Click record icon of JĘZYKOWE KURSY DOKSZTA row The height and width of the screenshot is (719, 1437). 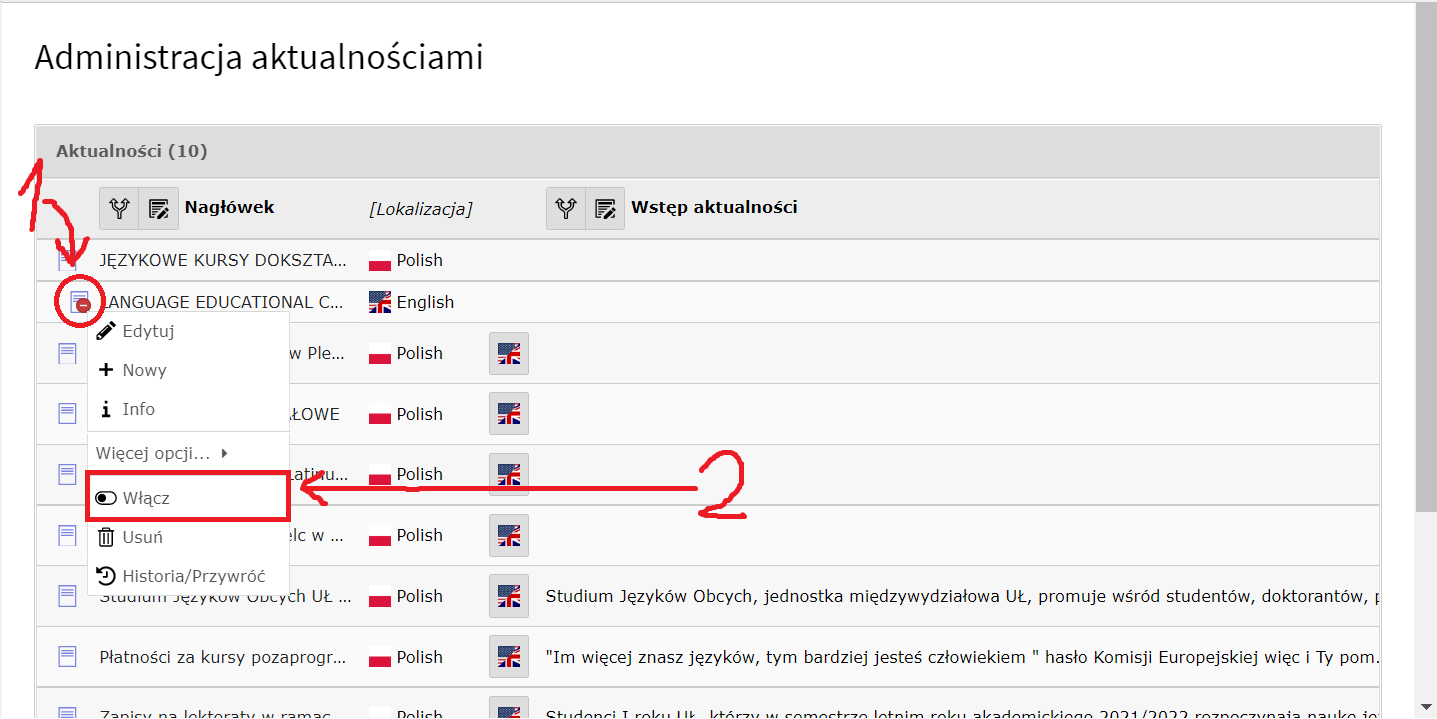[x=67, y=260]
